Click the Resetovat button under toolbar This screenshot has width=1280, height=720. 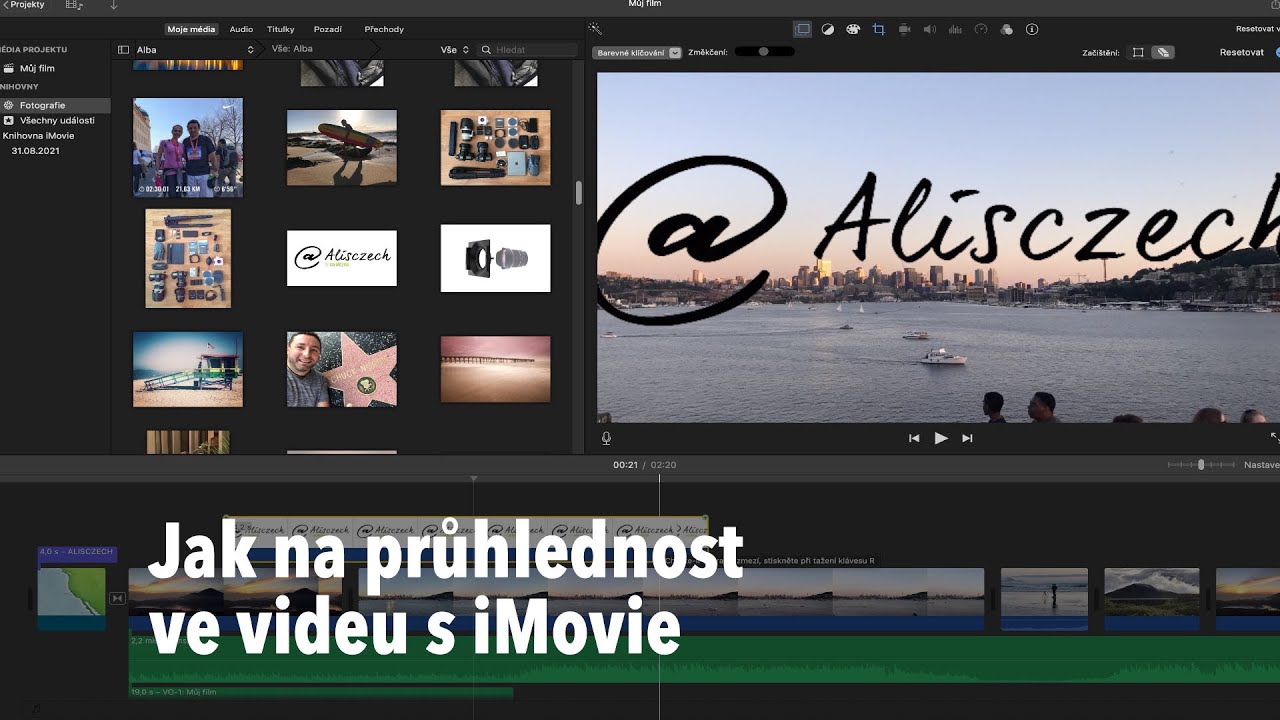[x=1241, y=52]
